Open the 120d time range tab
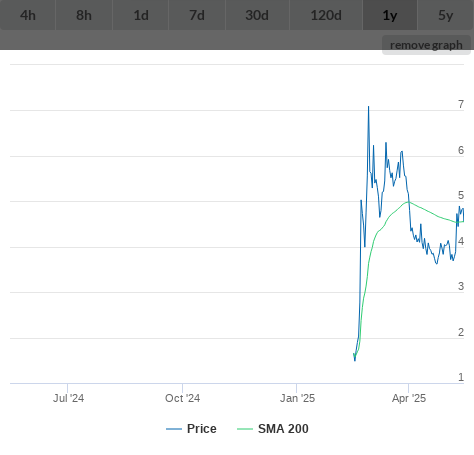Viewport: 474px width, 455px height. [326, 15]
